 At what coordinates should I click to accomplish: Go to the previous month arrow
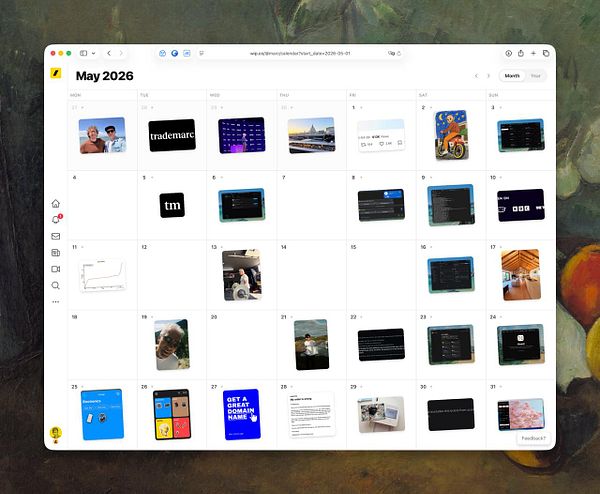(476, 76)
